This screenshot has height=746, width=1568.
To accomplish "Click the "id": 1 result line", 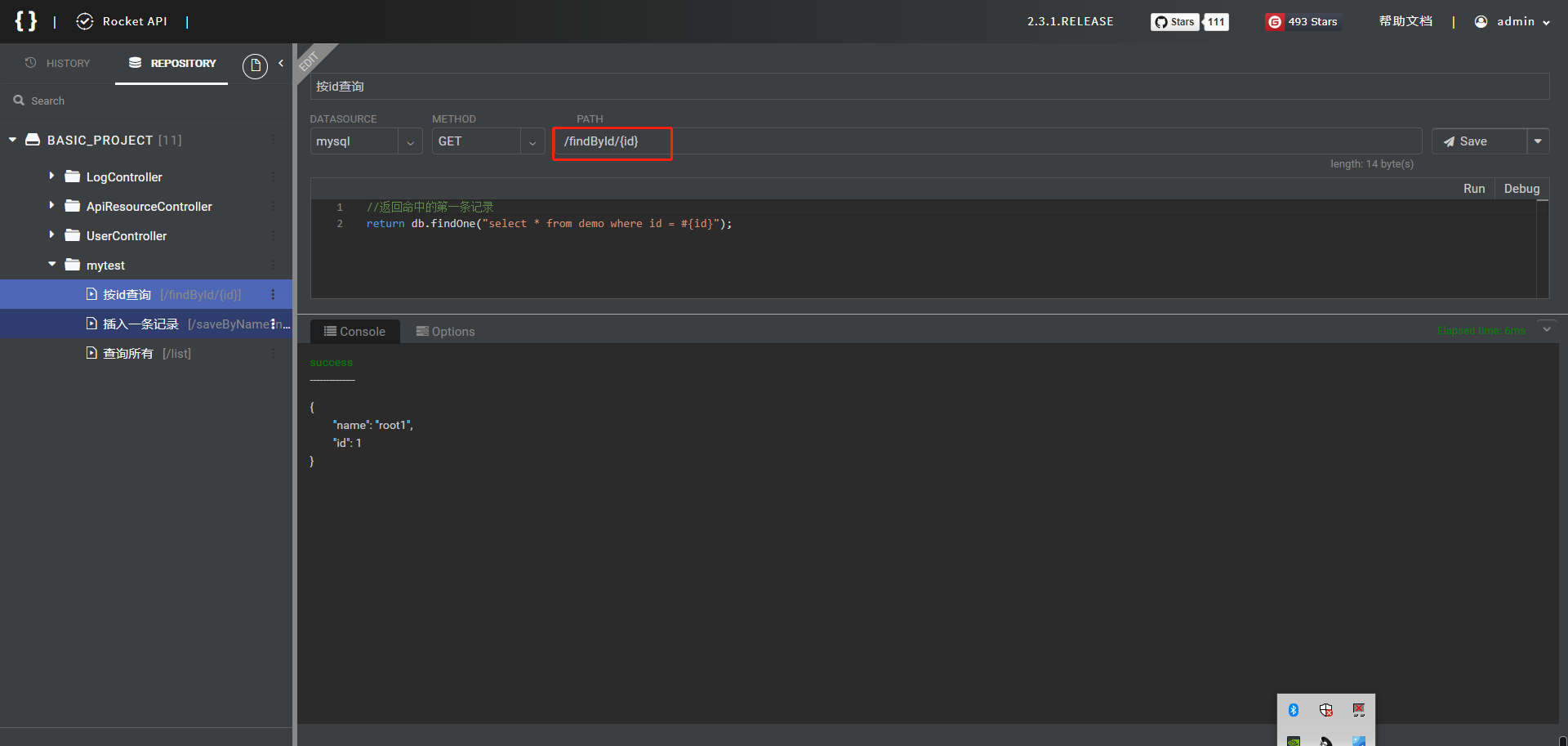I will [x=347, y=443].
